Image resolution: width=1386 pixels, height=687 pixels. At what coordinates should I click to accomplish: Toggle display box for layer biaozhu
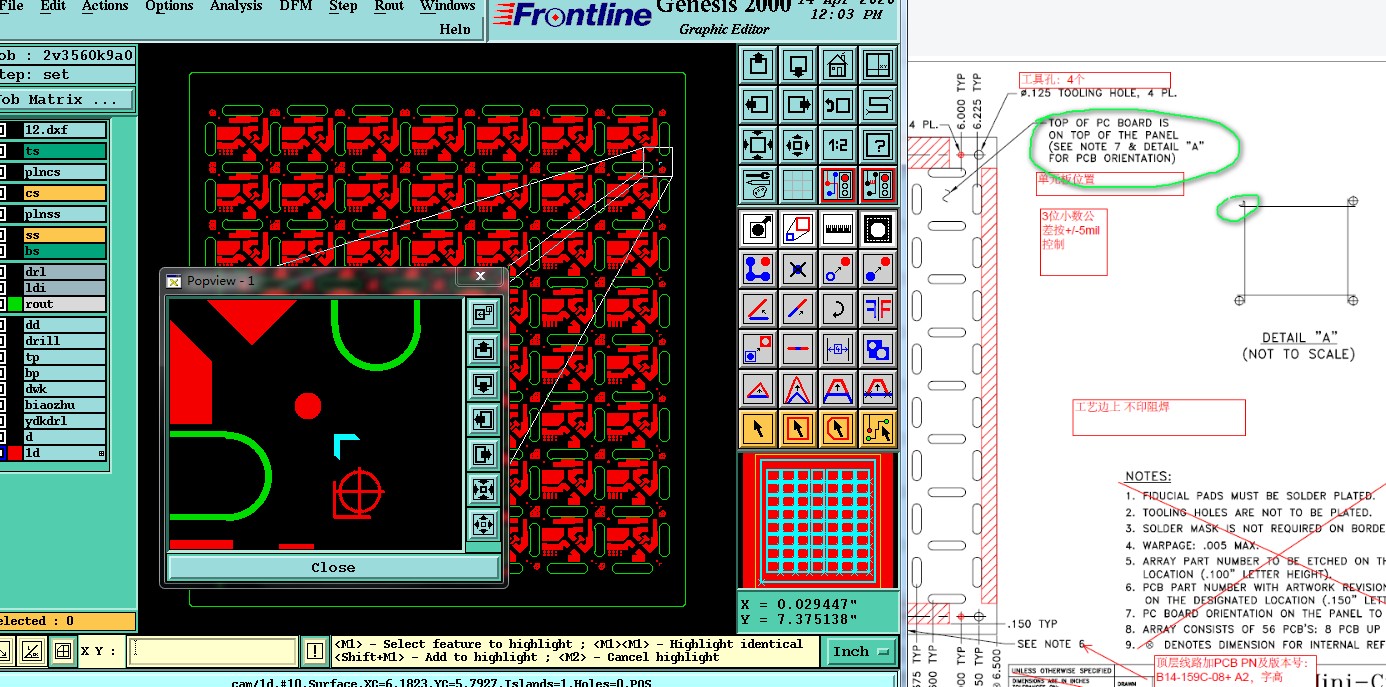(3, 405)
